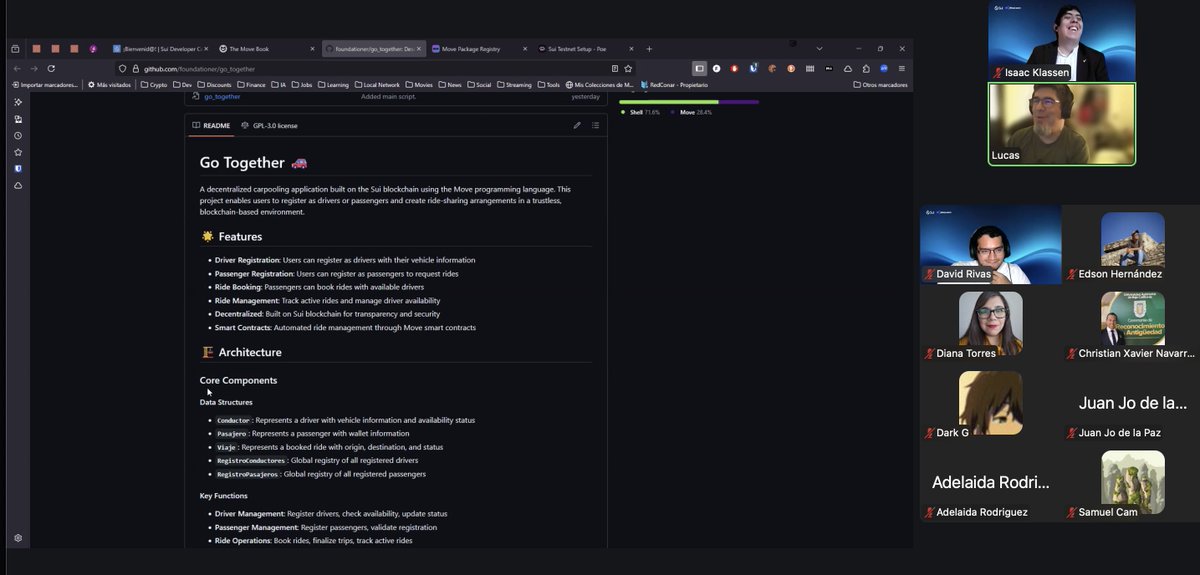Open the extensions puzzle piece menu
1200x575 pixels.
866,68
